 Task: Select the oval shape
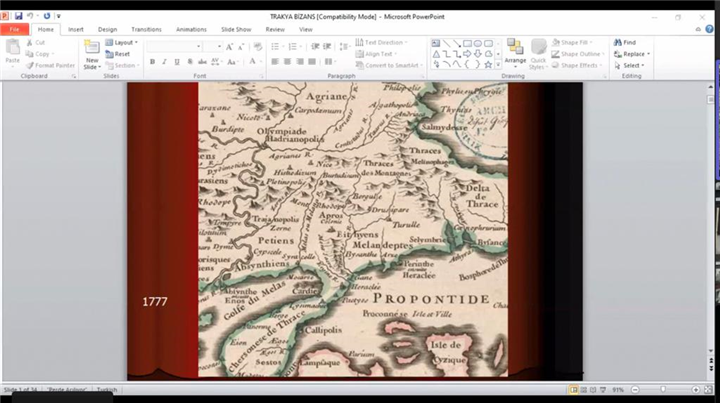[478, 44]
